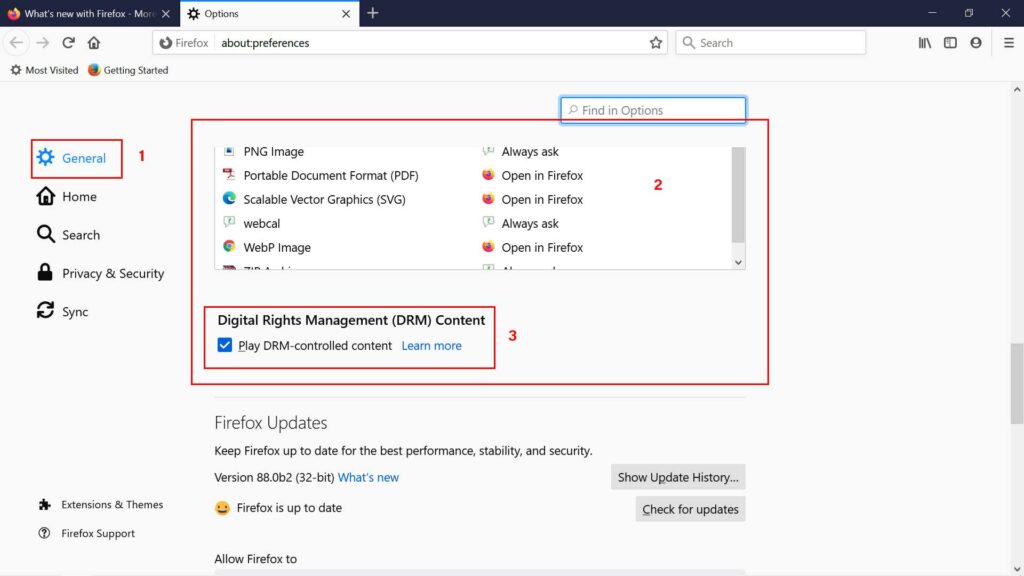1024x576 pixels.
Task: Click the PDF file type icon
Action: tap(229, 174)
